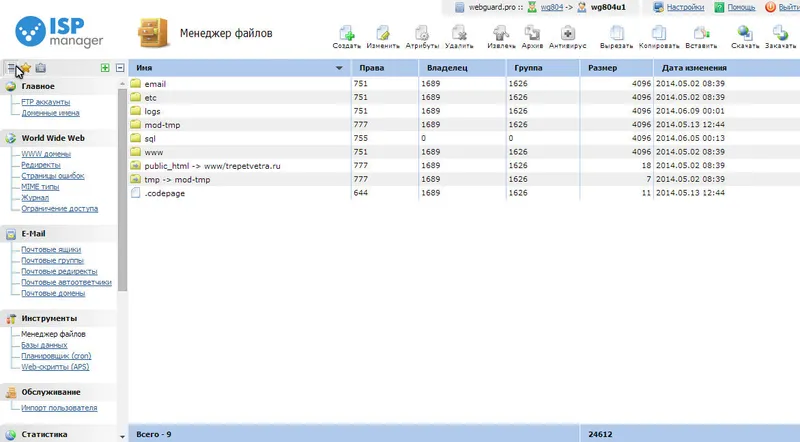The image size is (800, 442).
Task: Collapse the Инструменты sidebar section
Action: point(49,318)
